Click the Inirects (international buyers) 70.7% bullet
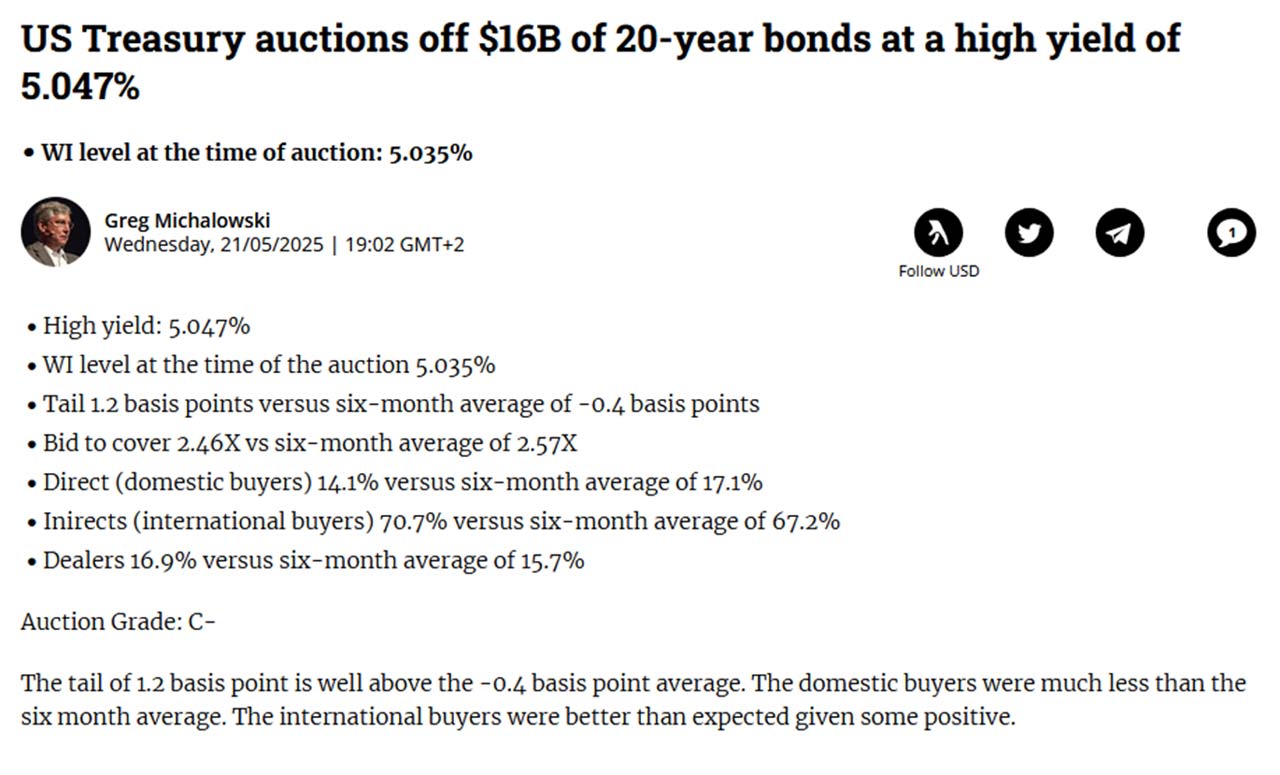The image size is (1280, 775). click(434, 521)
